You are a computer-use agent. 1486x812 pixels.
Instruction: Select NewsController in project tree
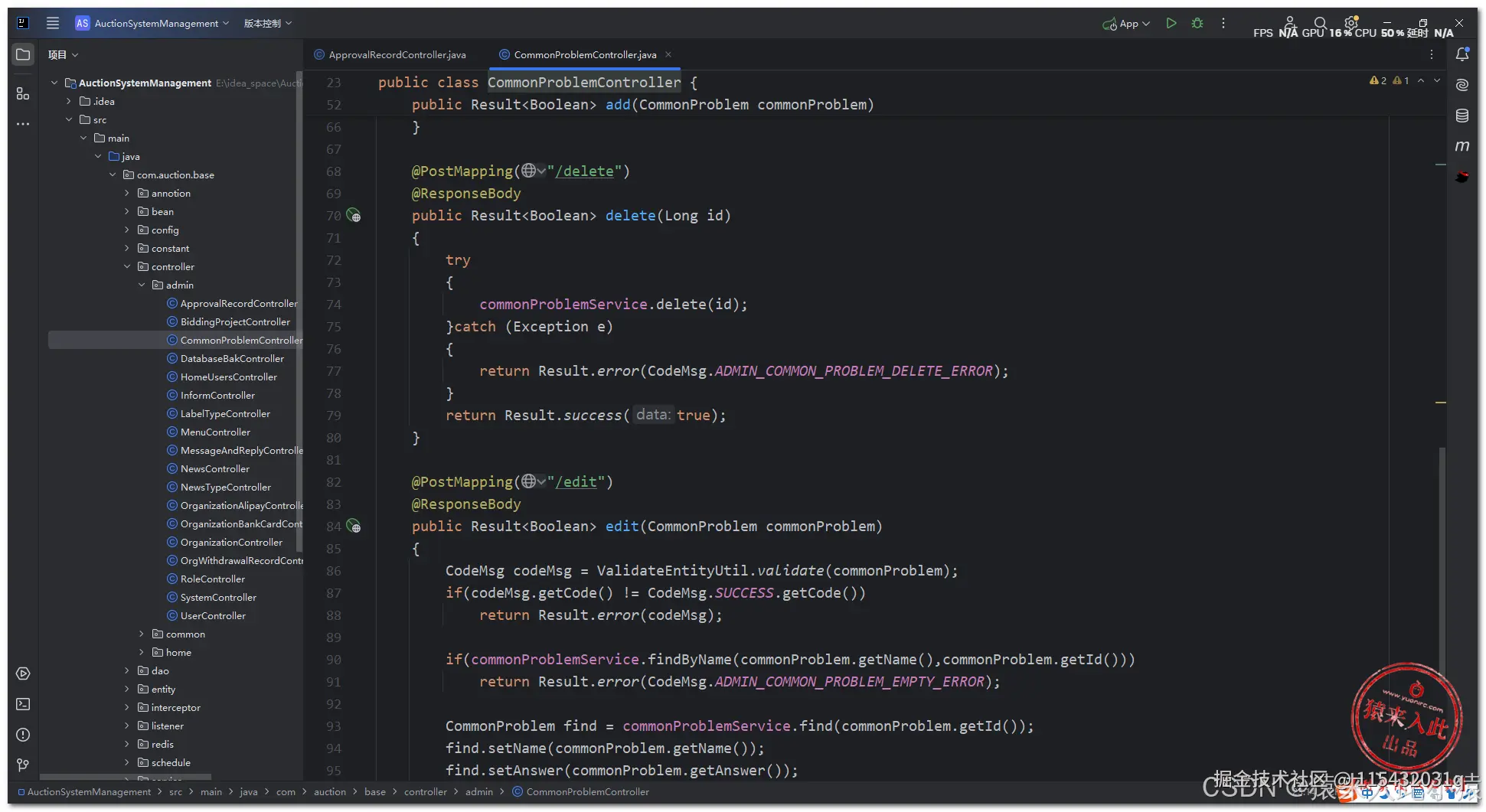(x=215, y=468)
